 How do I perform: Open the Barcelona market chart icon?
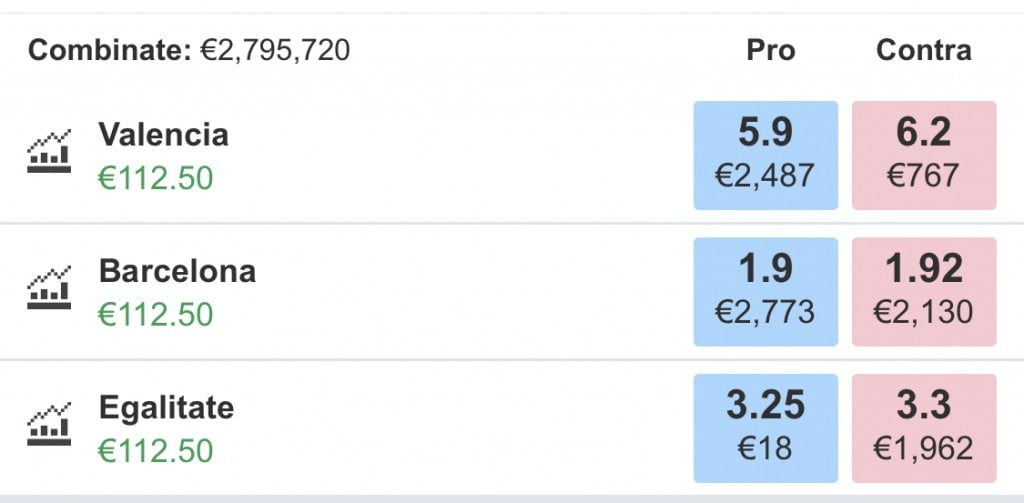[48, 288]
